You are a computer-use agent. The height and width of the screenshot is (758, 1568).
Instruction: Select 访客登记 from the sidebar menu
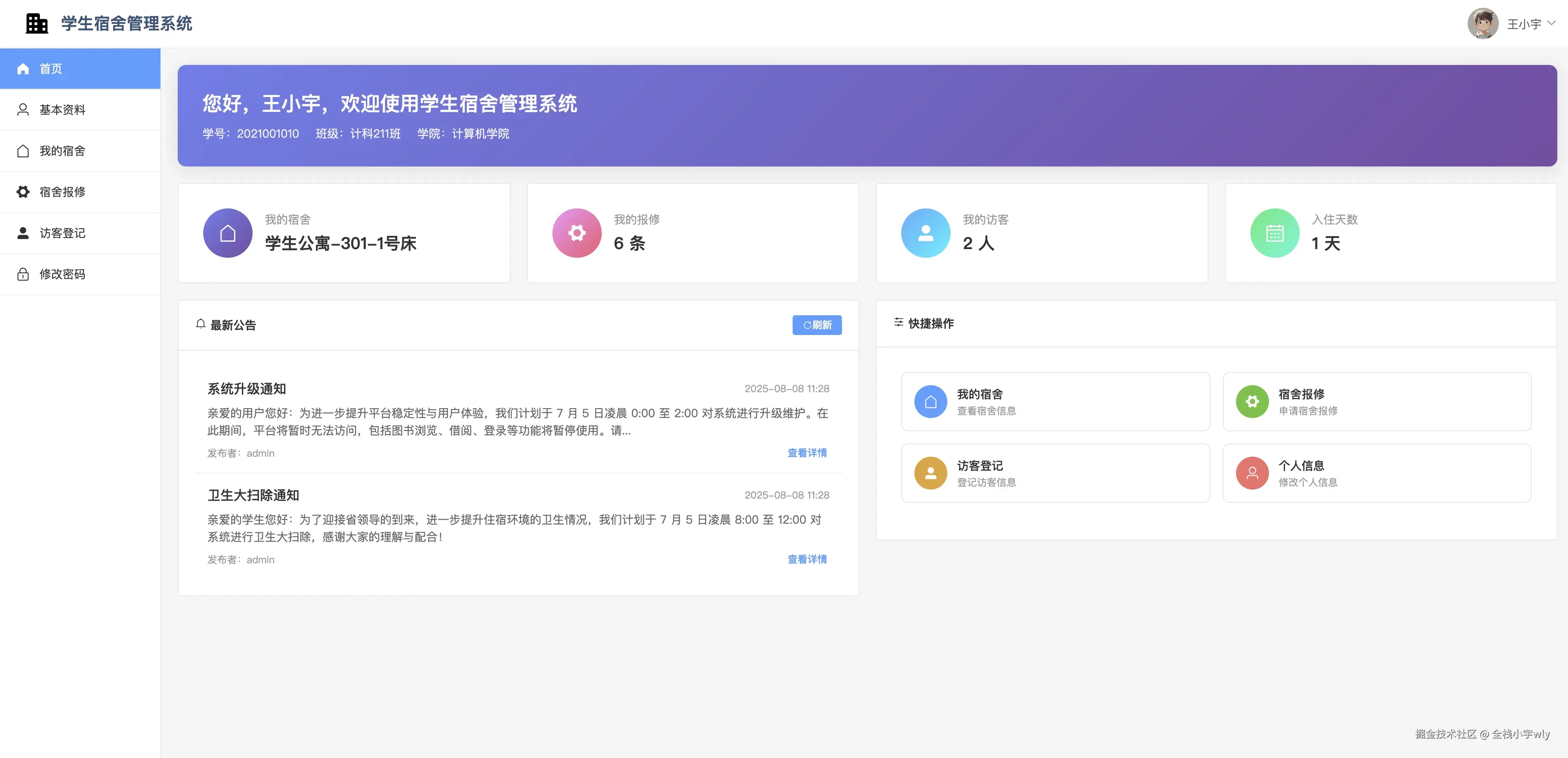point(62,233)
